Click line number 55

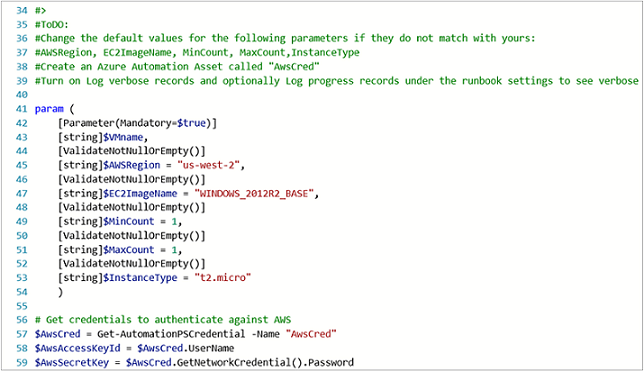point(22,306)
